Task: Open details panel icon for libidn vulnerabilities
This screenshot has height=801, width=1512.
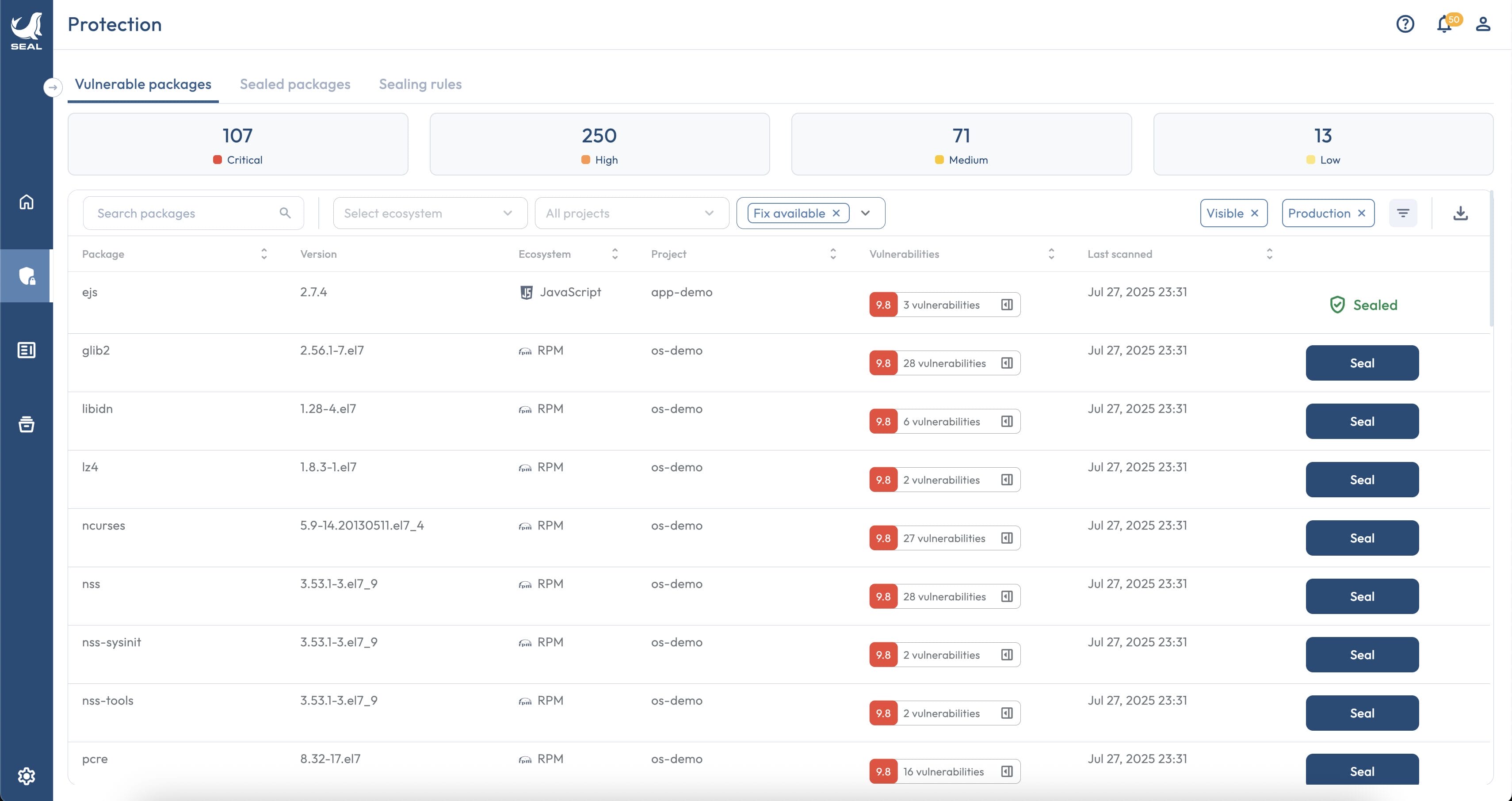Action: pos(1007,421)
